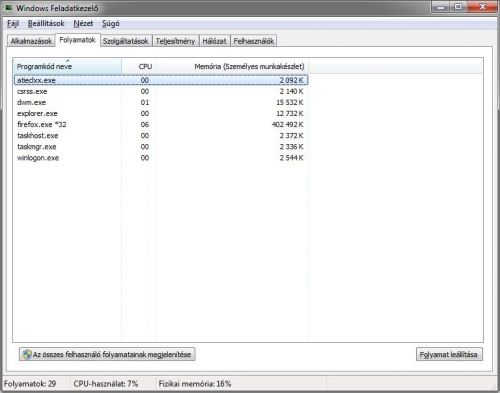Click Folyamat leállítása button
The height and width of the screenshot is (393, 500).
point(449,354)
